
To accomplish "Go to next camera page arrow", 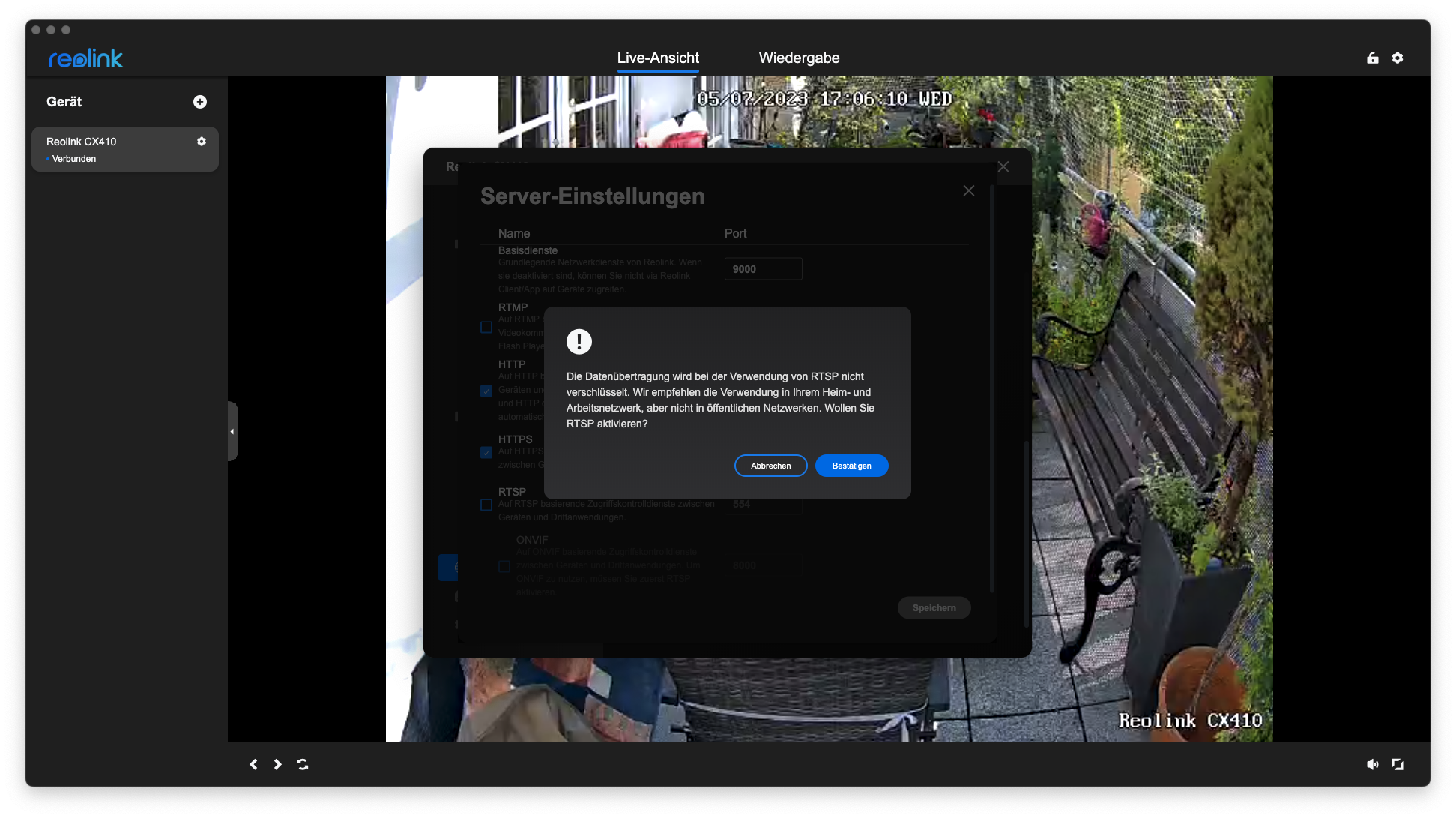I will 278,764.
